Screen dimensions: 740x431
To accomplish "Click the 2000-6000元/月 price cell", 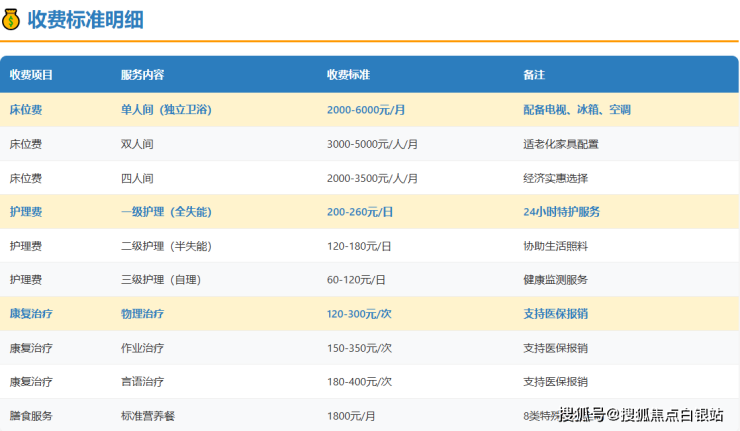I will (x=366, y=110).
